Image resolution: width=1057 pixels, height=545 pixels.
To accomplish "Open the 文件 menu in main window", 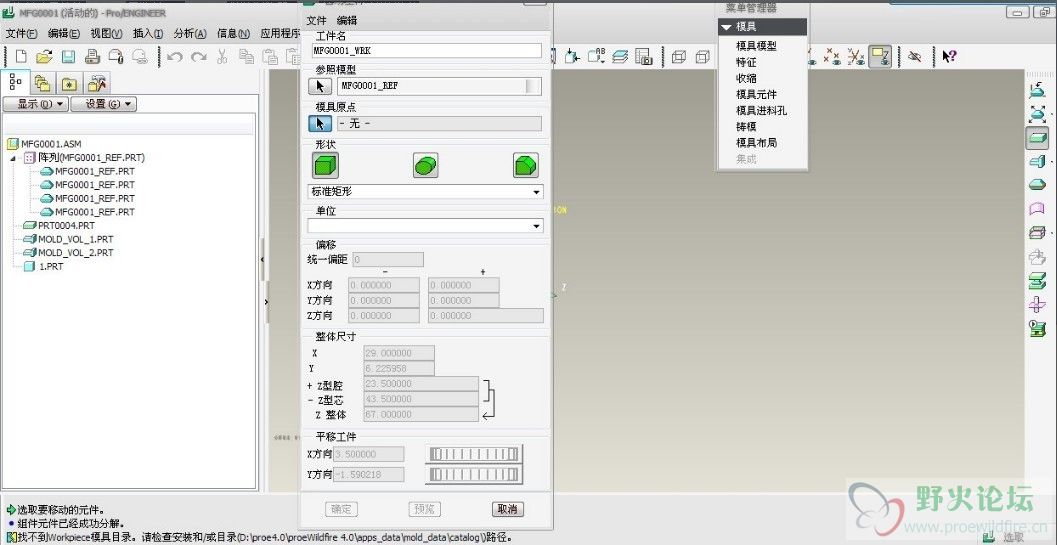I will click(x=21, y=33).
